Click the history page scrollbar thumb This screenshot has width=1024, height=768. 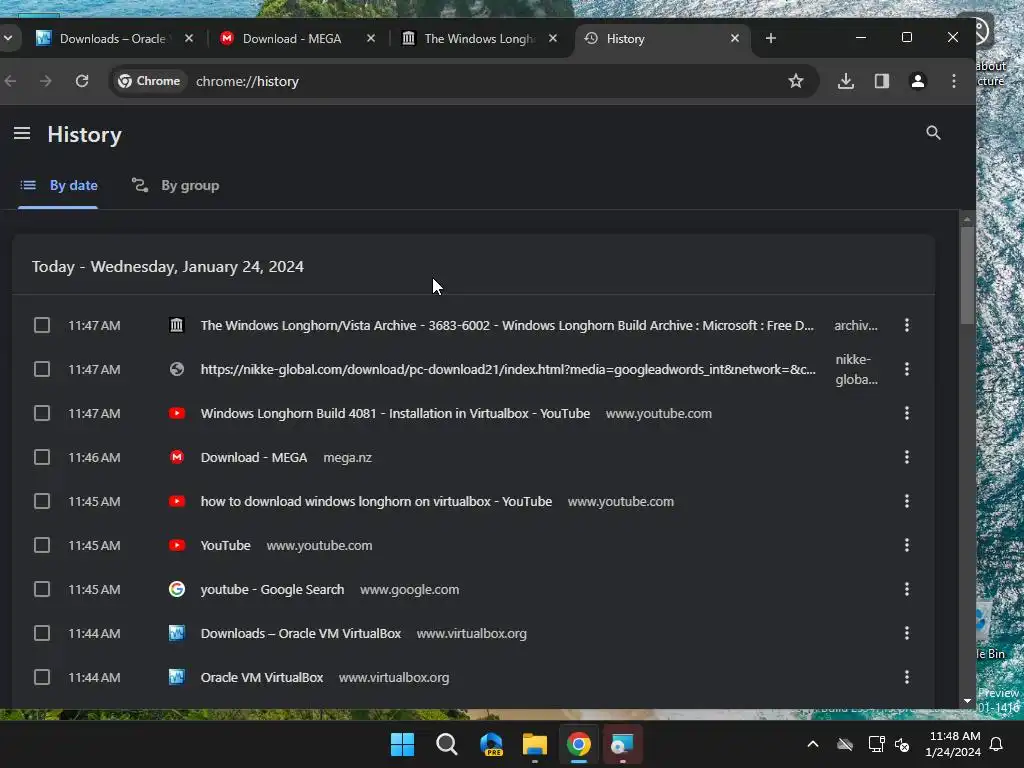pyautogui.click(x=967, y=274)
